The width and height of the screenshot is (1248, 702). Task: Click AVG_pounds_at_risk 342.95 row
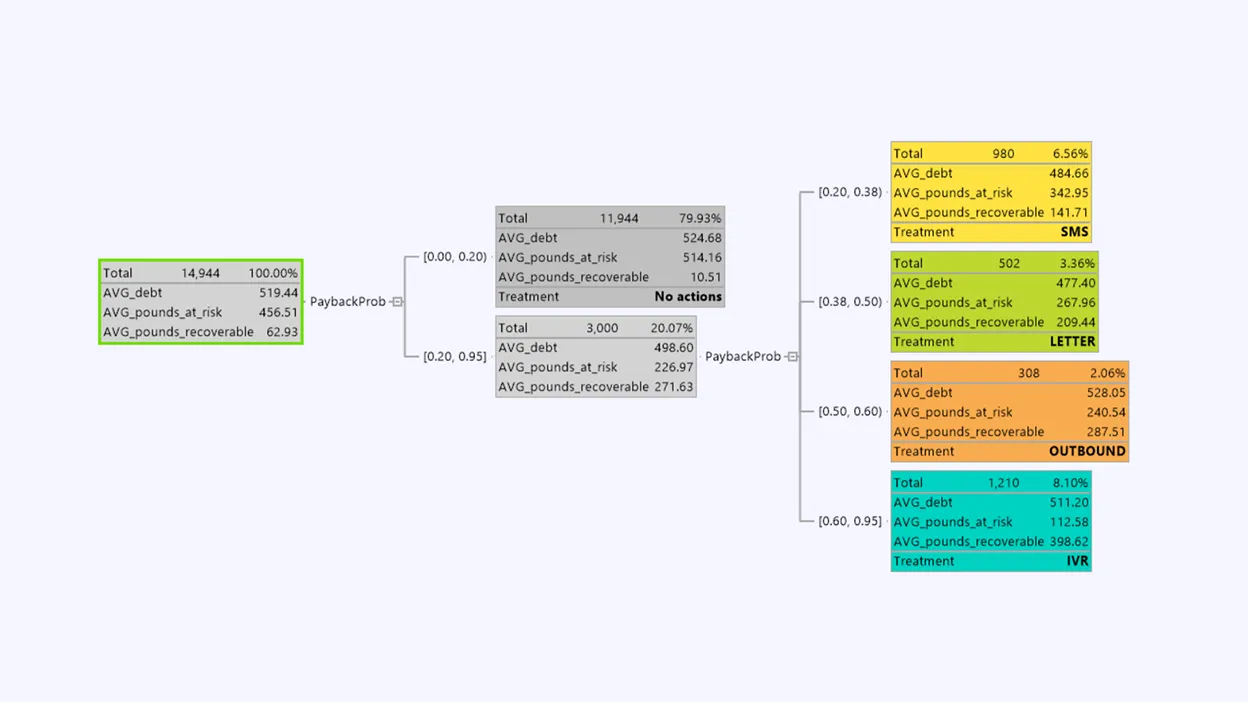click(x=991, y=193)
